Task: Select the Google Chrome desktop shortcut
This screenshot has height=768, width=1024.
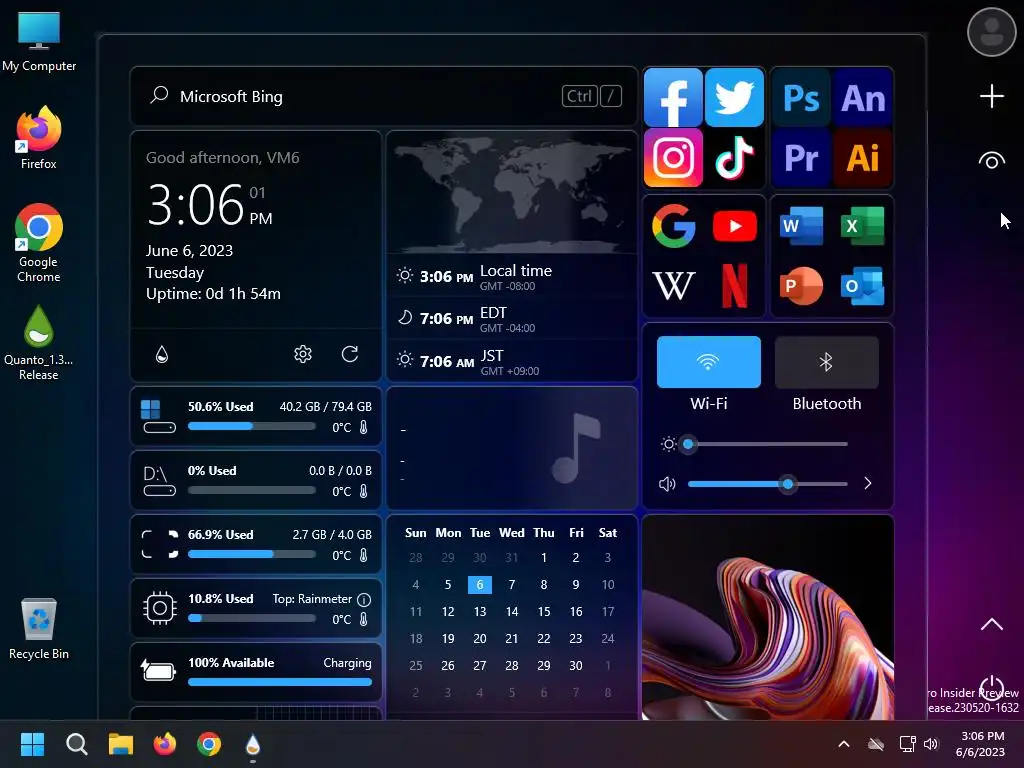Action: coord(39,243)
